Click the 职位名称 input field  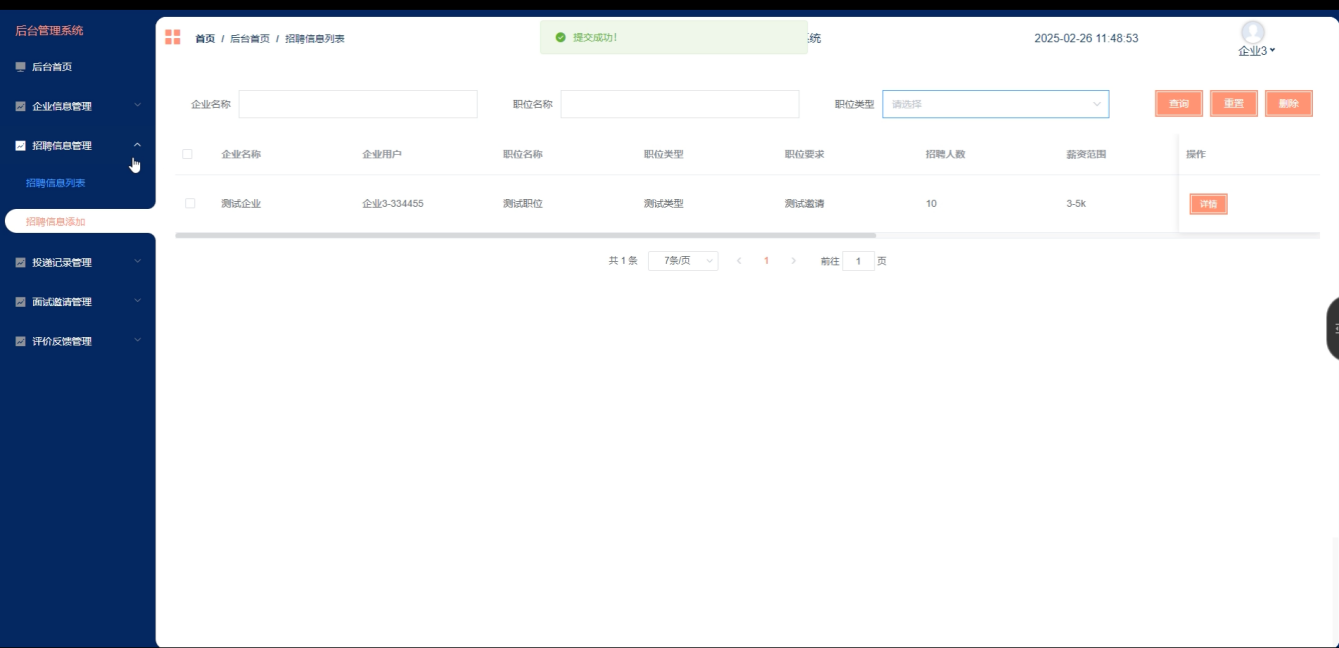coord(680,104)
